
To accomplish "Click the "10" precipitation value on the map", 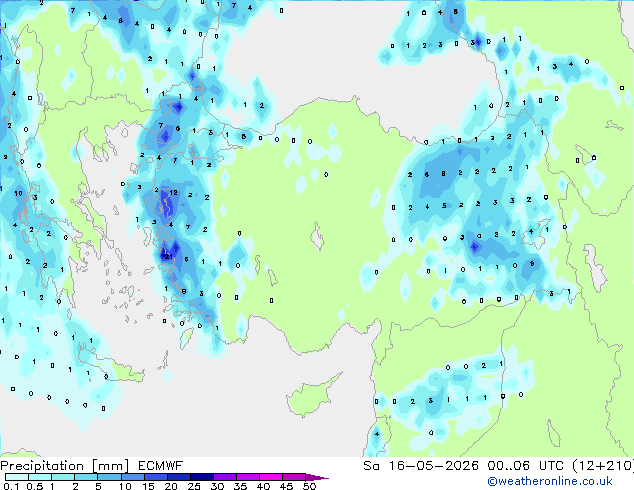I will point(19,193).
